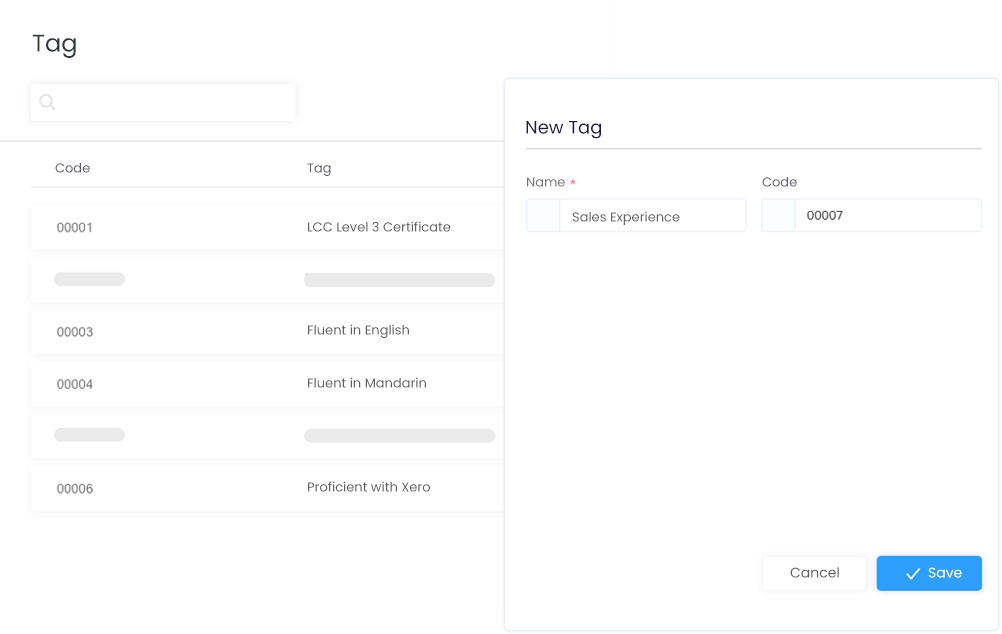Save the new tag

[x=929, y=573]
